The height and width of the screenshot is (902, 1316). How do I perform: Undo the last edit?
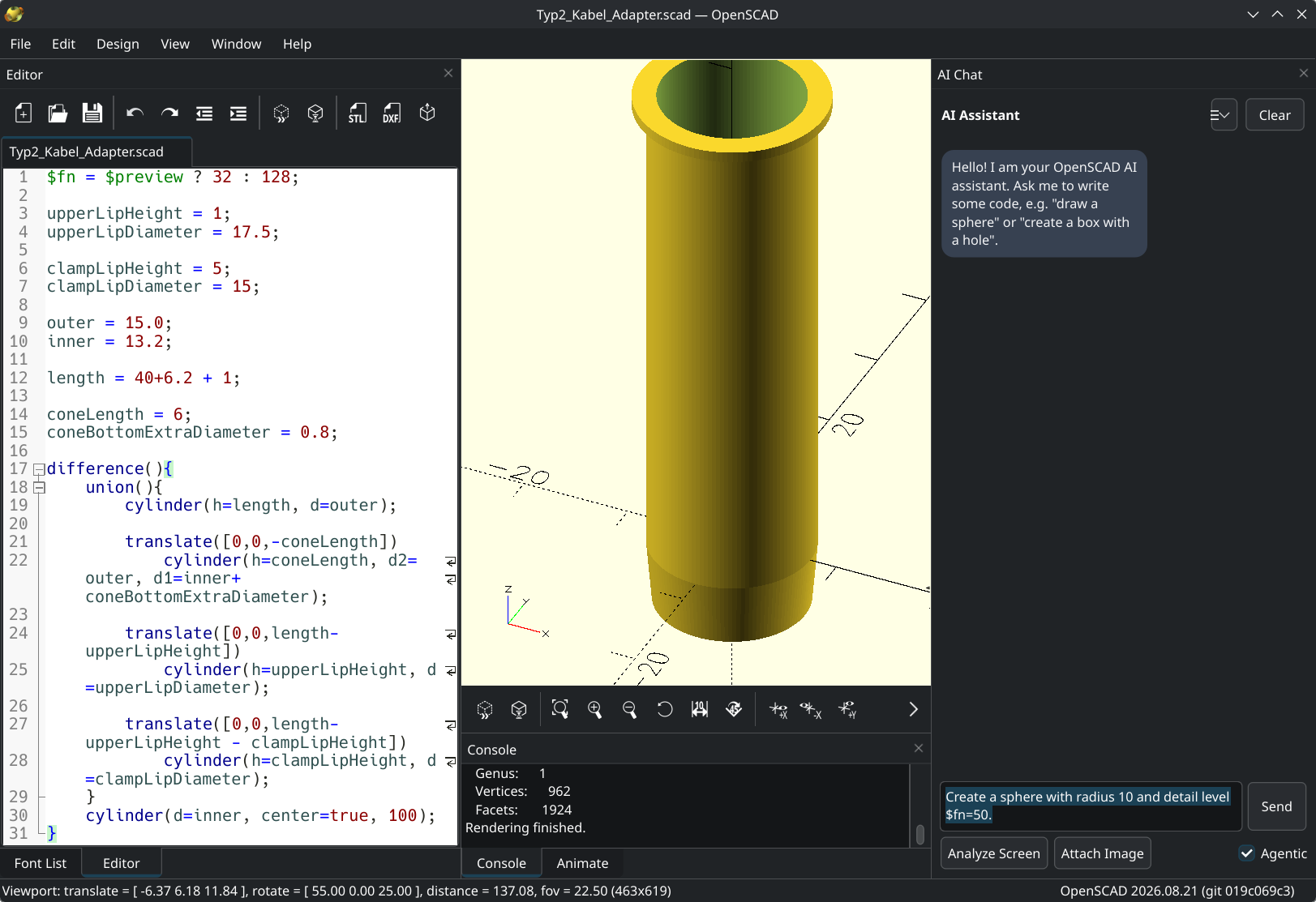click(x=135, y=113)
